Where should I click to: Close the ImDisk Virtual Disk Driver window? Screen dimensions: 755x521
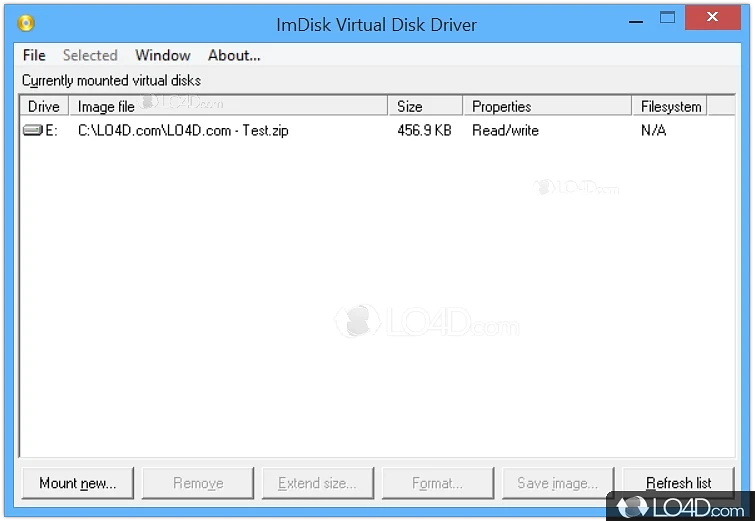pyautogui.click(x=713, y=17)
